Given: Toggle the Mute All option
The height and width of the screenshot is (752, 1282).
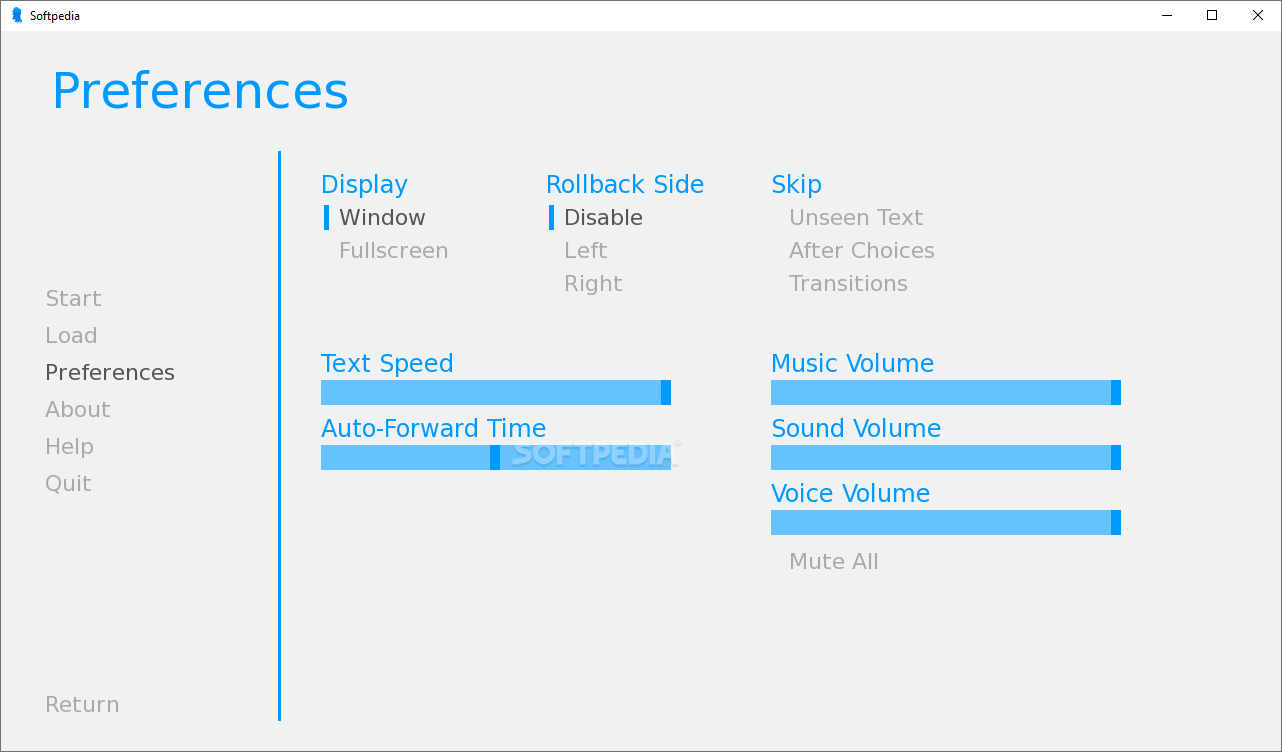Looking at the screenshot, I should pos(833,561).
